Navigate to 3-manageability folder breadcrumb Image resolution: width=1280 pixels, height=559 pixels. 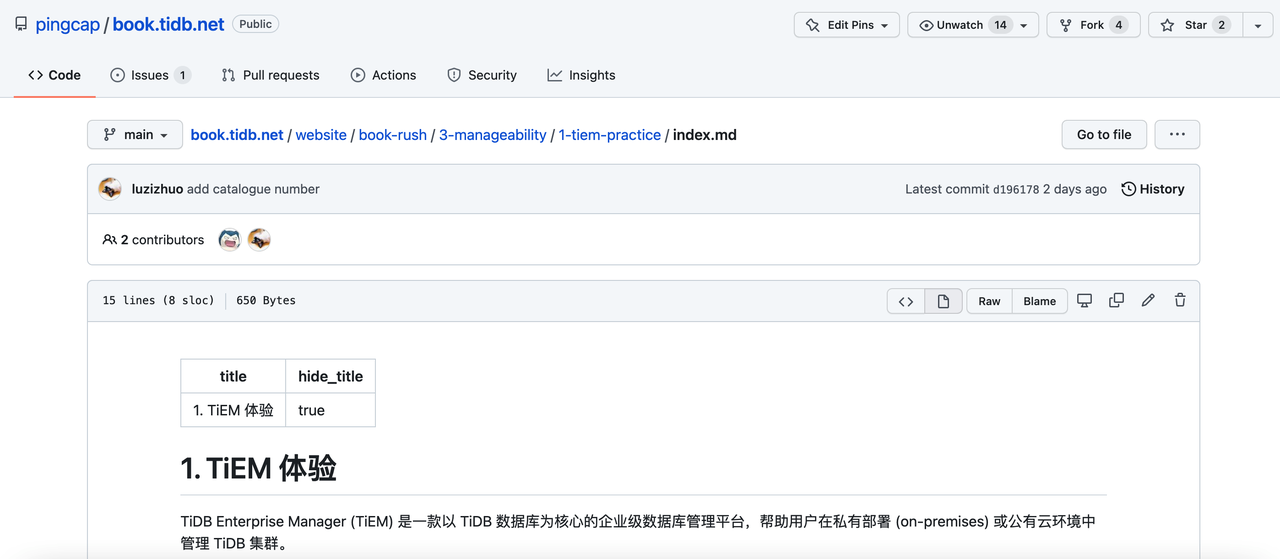pyautogui.click(x=493, y=135)
